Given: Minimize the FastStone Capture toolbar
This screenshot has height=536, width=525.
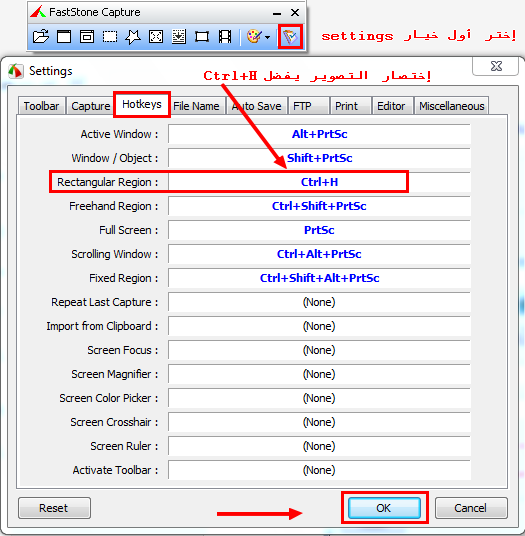Looking at the screenshot, I should tap(277, 13).
